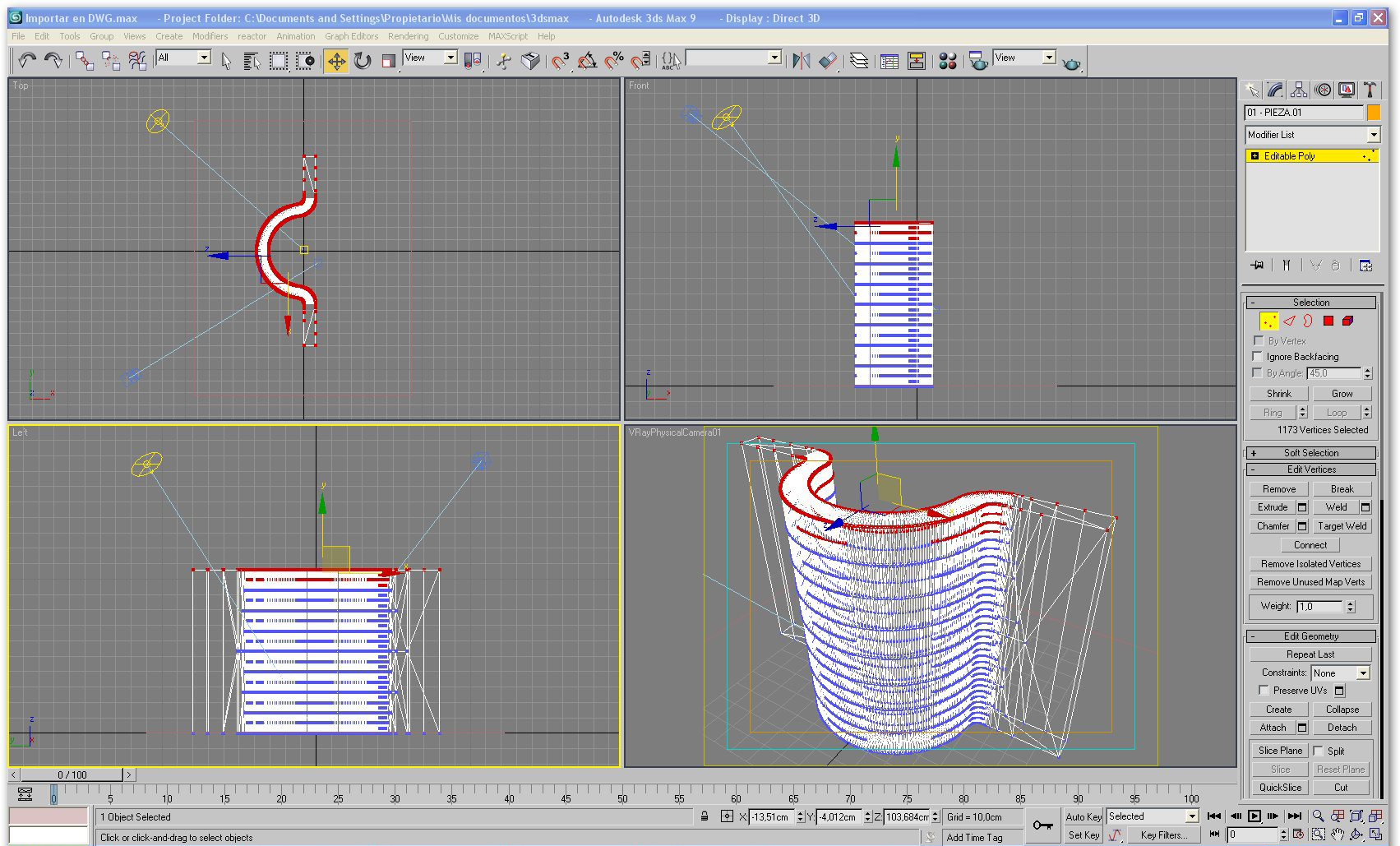Open the Utilities hammer panel tab

point(1370,90)
